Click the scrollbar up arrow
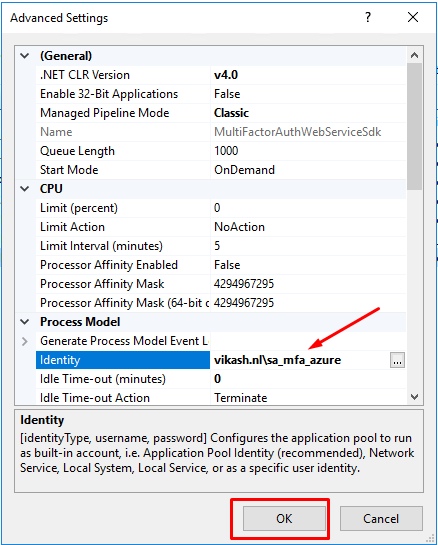The image size is (438, 545). tap(414, 55)
